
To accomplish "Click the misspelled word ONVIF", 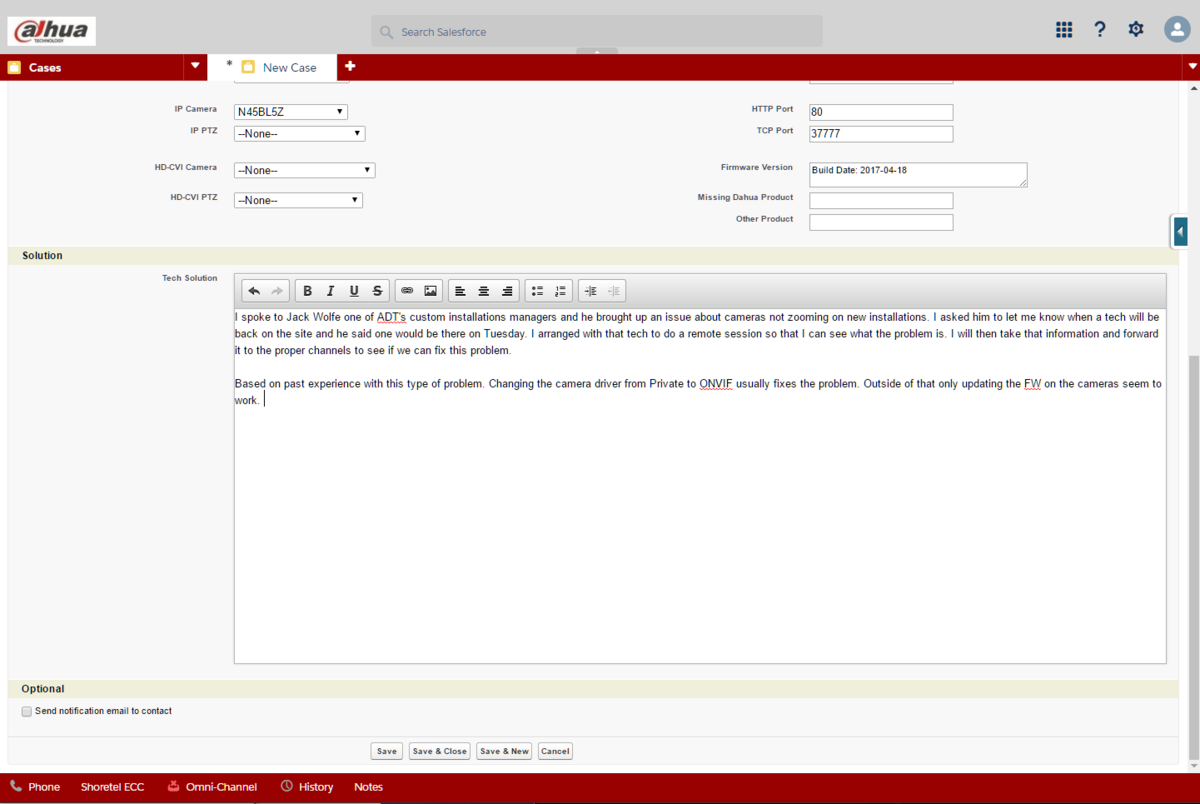I will click(716, 384).
